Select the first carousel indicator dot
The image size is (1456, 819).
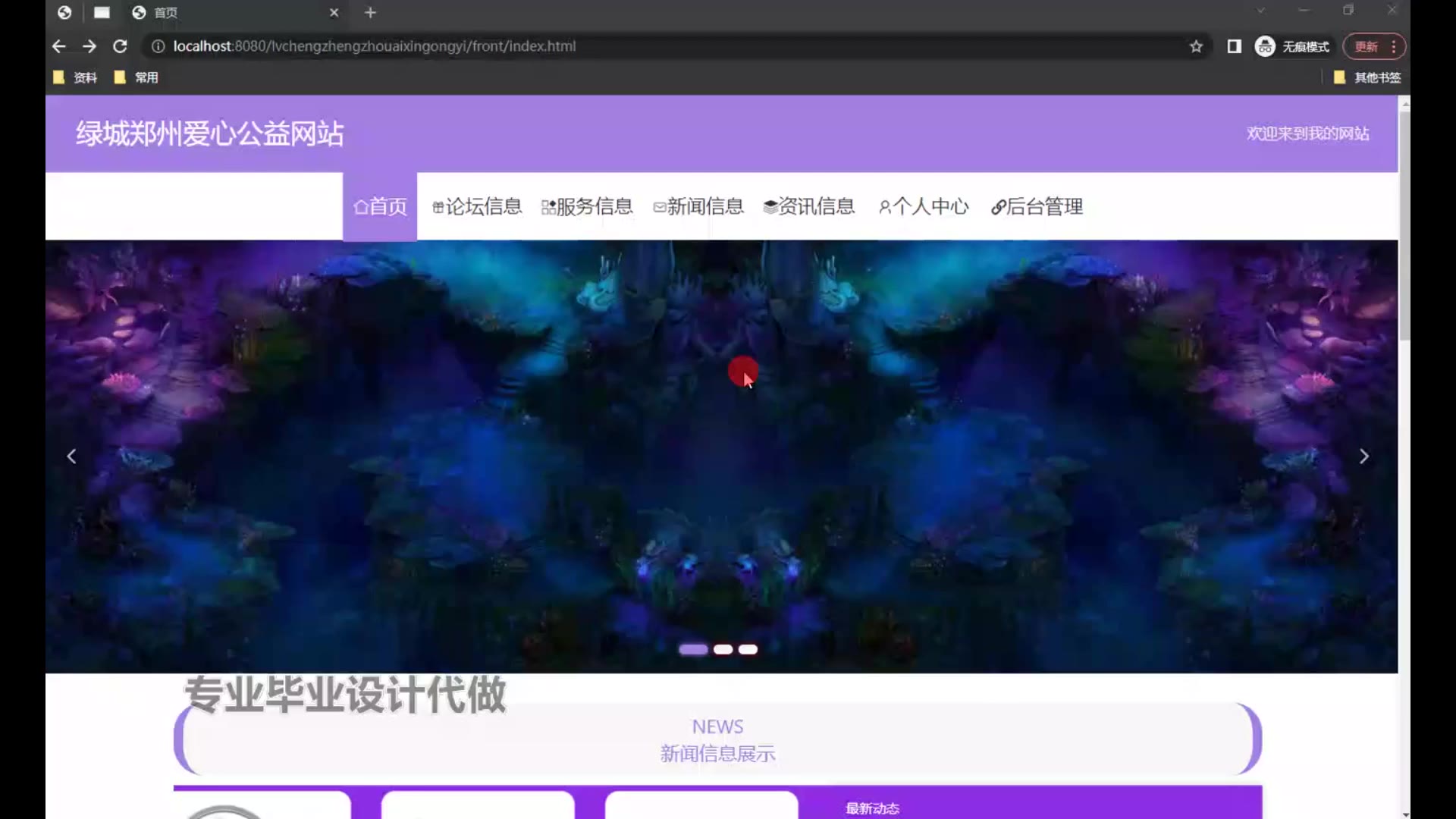click(x=693, y=649)
